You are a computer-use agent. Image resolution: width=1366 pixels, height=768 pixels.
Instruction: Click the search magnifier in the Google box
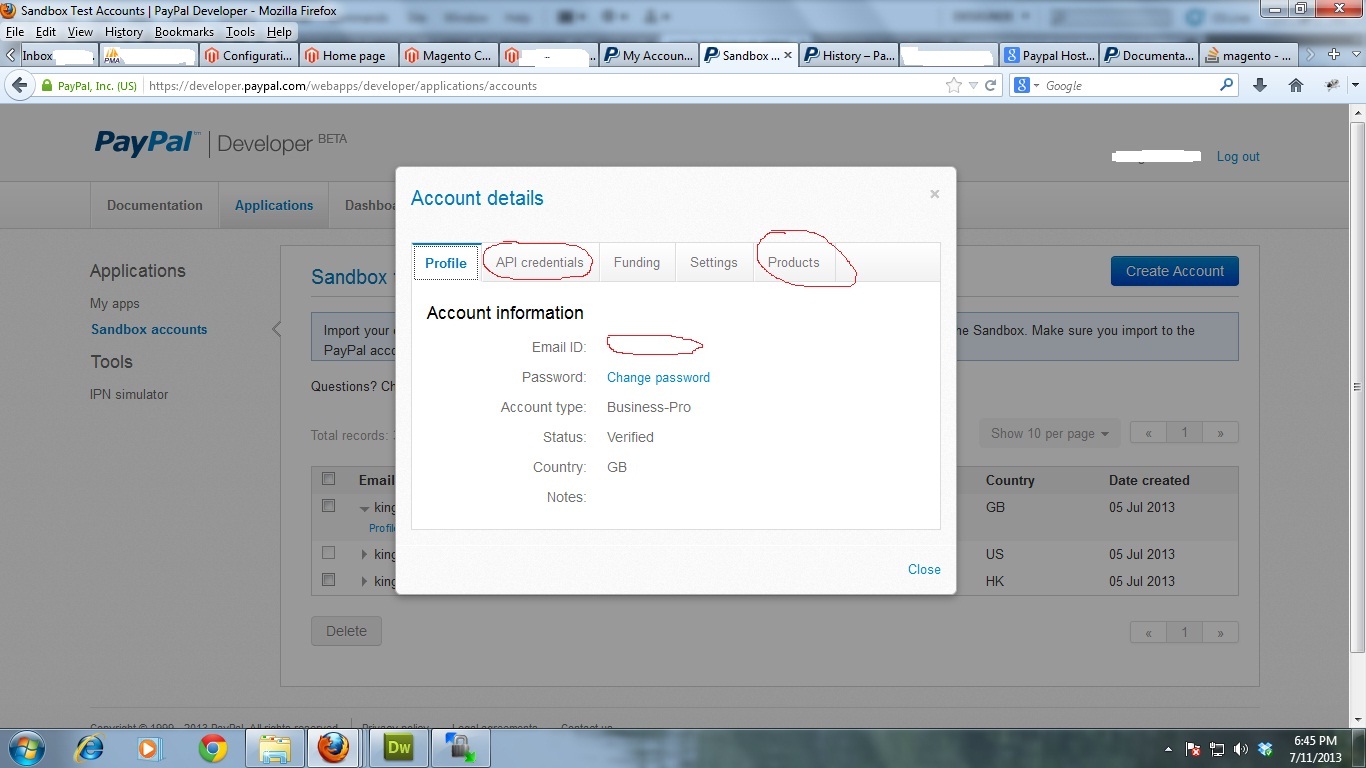[1227, 86]
